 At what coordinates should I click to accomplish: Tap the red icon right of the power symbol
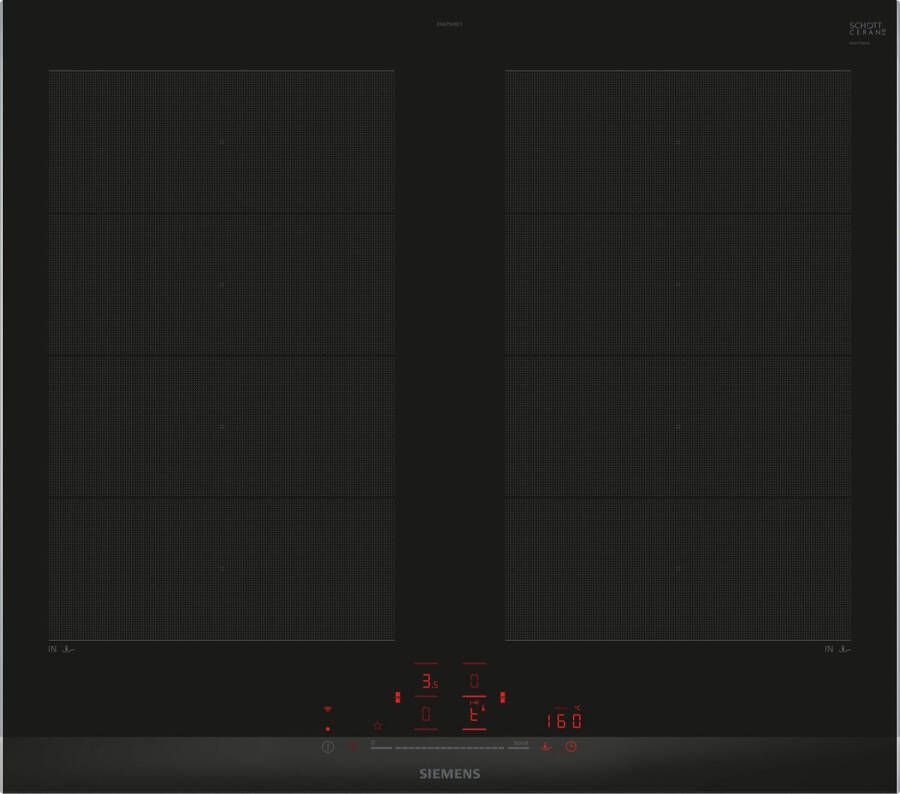coord(352,746)
